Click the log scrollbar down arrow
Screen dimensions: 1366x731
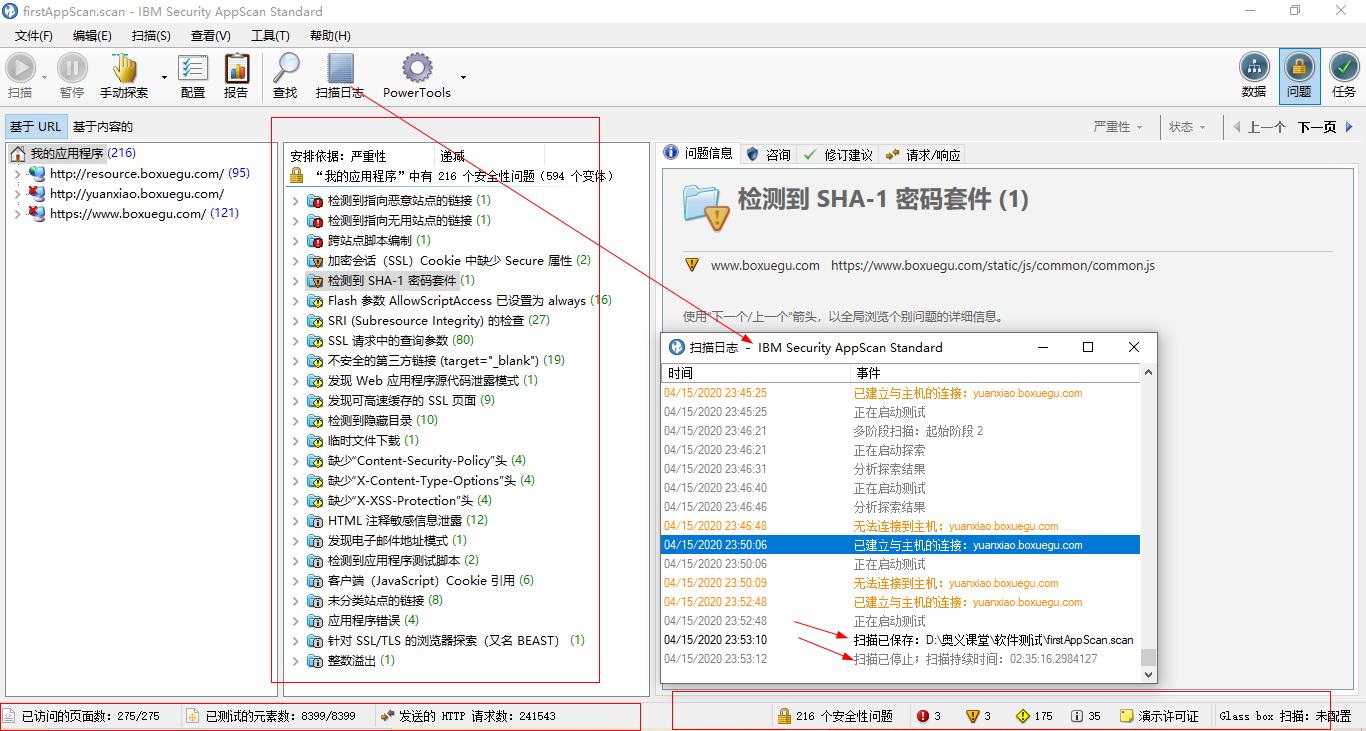pyautogui.click(x=1148, y=675)
